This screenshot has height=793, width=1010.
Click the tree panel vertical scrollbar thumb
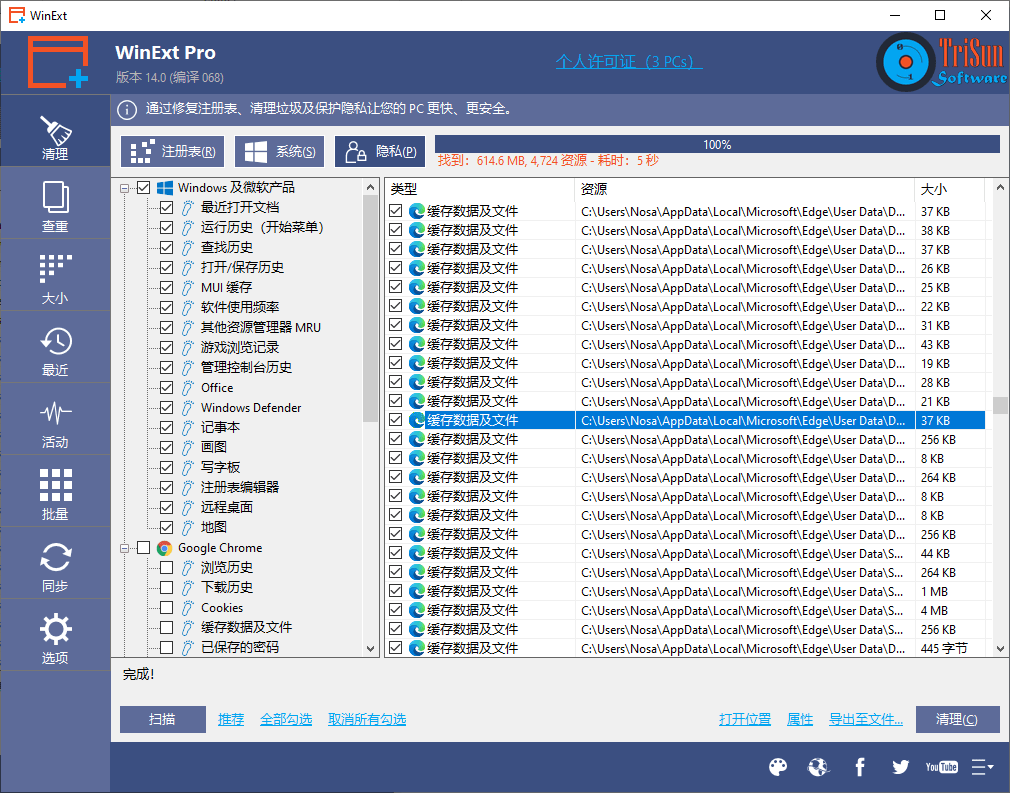click(x=370, y=309)
